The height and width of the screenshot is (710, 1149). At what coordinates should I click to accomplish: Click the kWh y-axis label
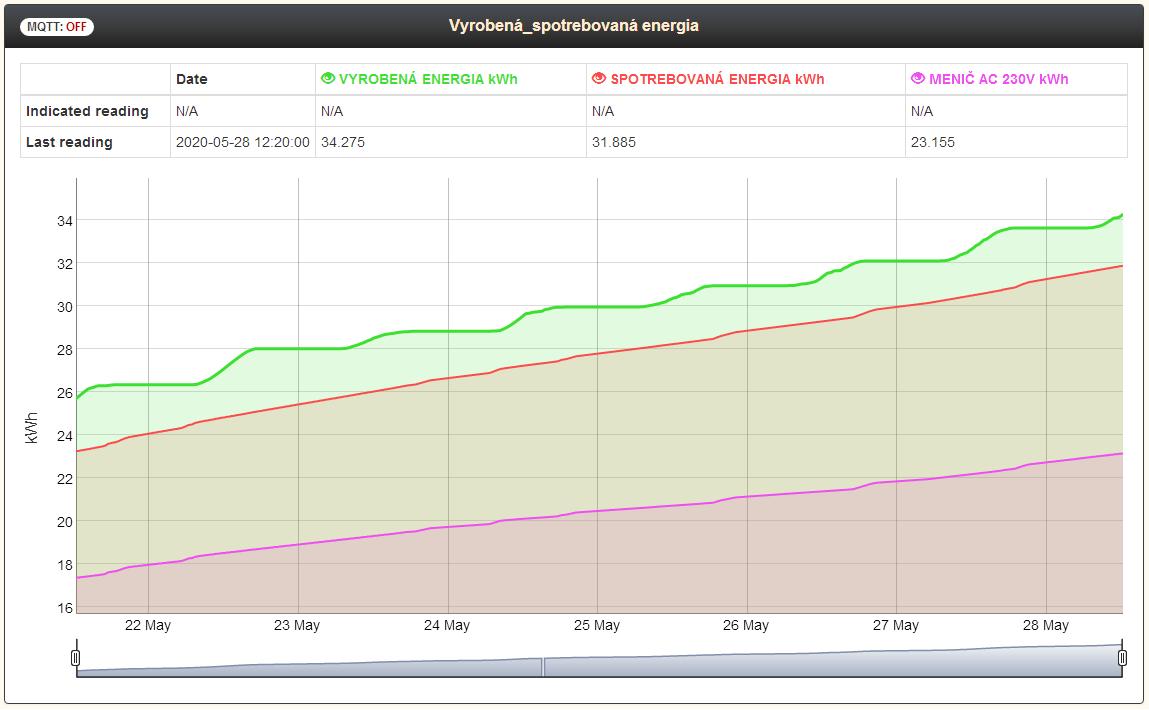(31, 428)
